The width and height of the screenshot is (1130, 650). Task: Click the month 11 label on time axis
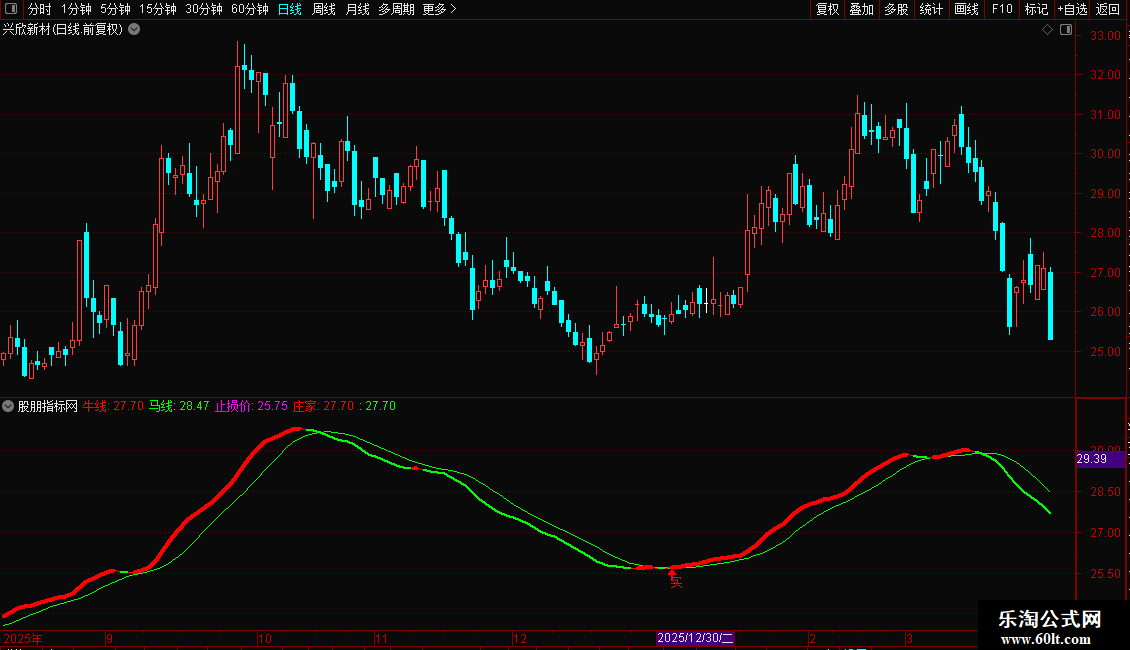(x=381, y=638)
